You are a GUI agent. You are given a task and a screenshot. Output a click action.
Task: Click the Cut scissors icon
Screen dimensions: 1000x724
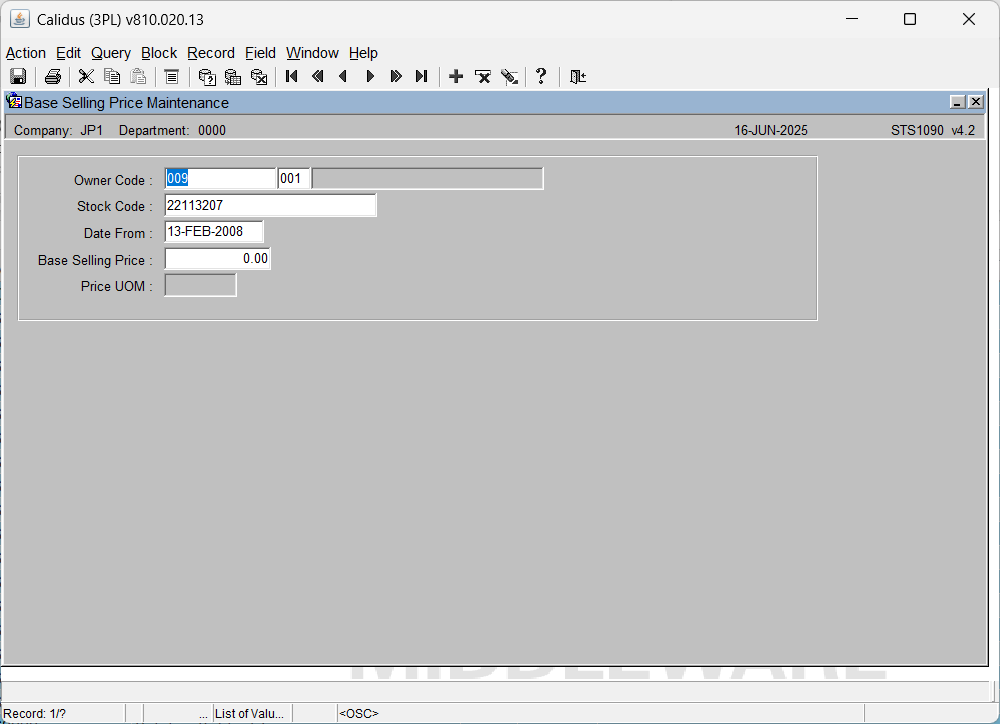(86, 77)
